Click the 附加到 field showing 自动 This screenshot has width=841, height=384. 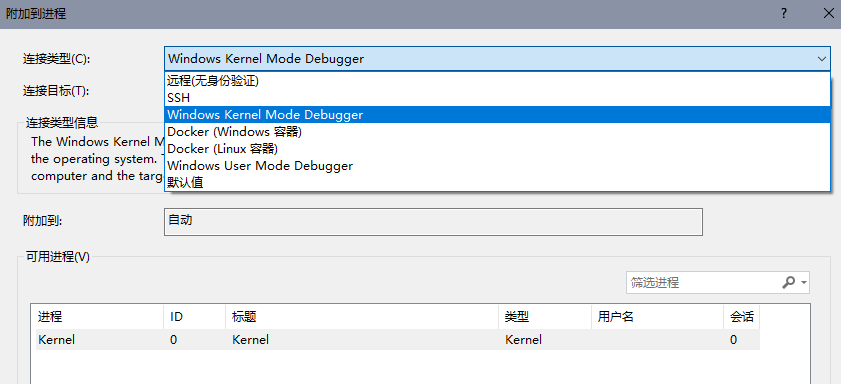433,222
